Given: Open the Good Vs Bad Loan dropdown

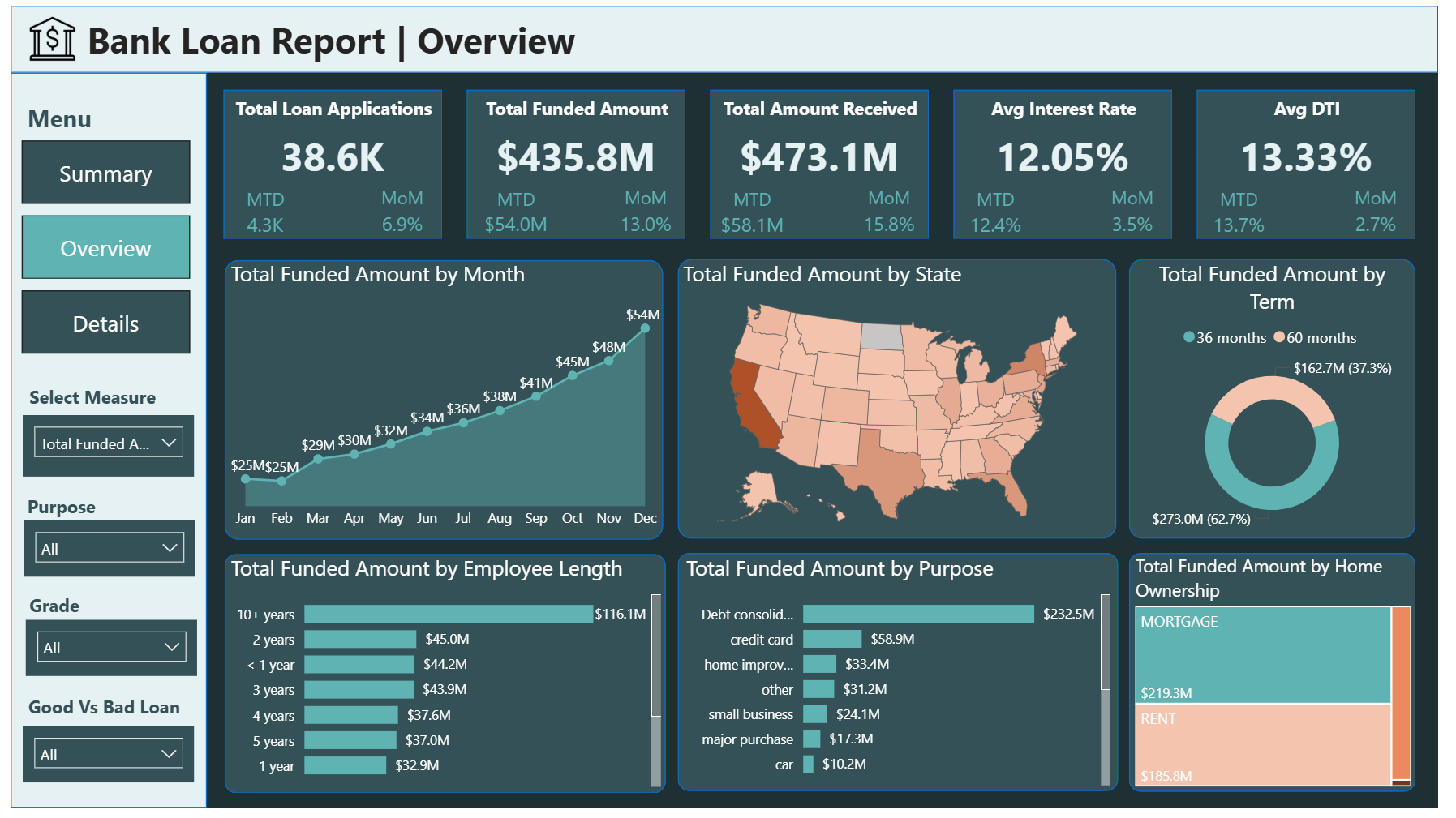Looking at the screenshot, I should coord(109,754).
